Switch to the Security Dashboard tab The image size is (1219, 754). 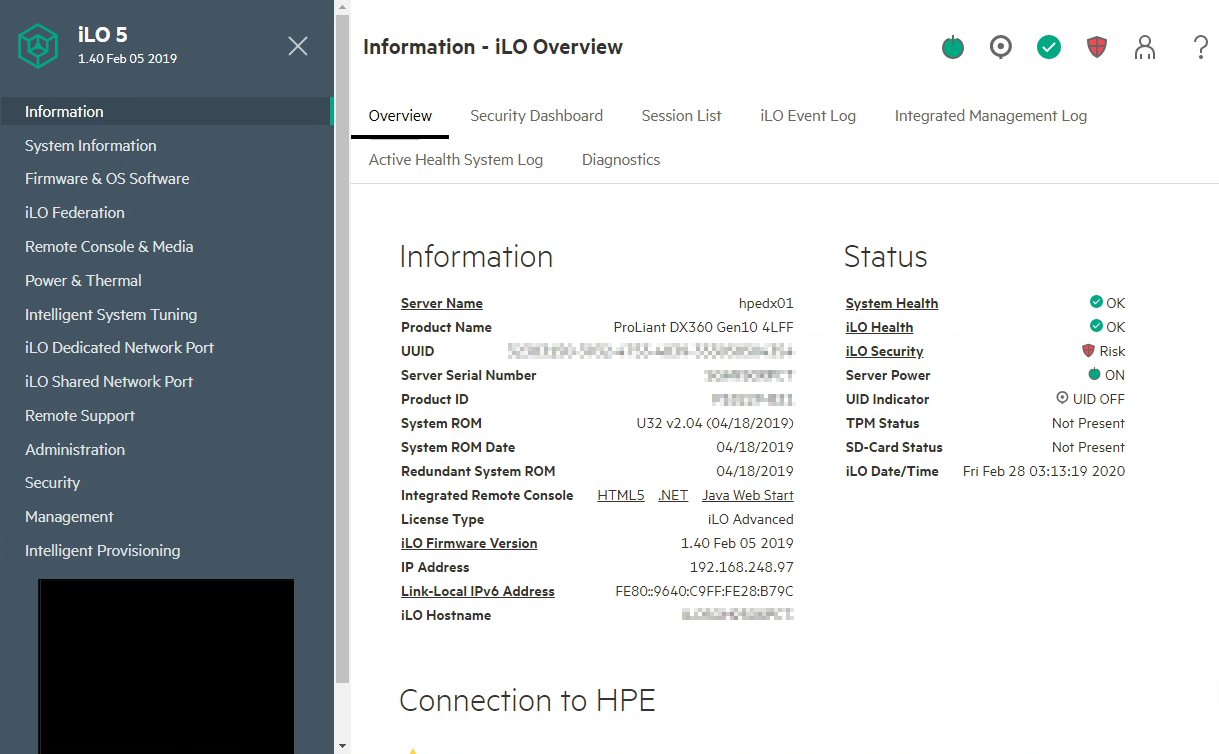(x=536, y=116)
